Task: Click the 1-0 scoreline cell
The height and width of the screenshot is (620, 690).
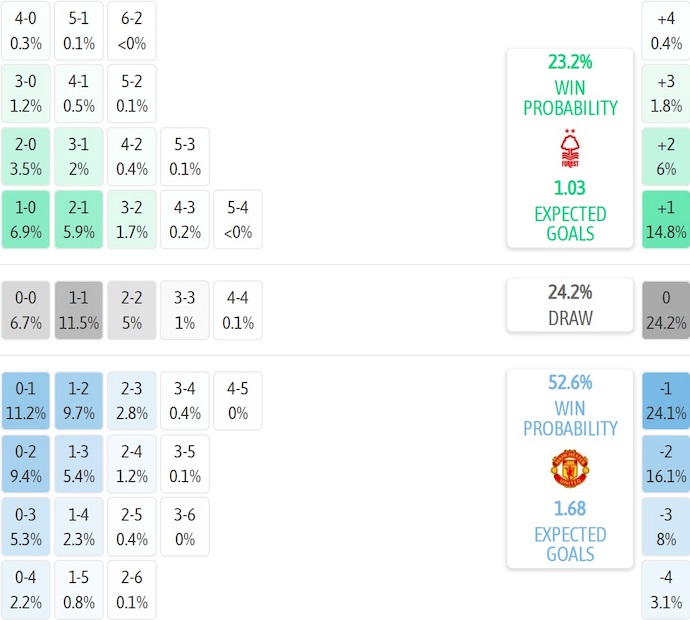Action: (26, 219)
